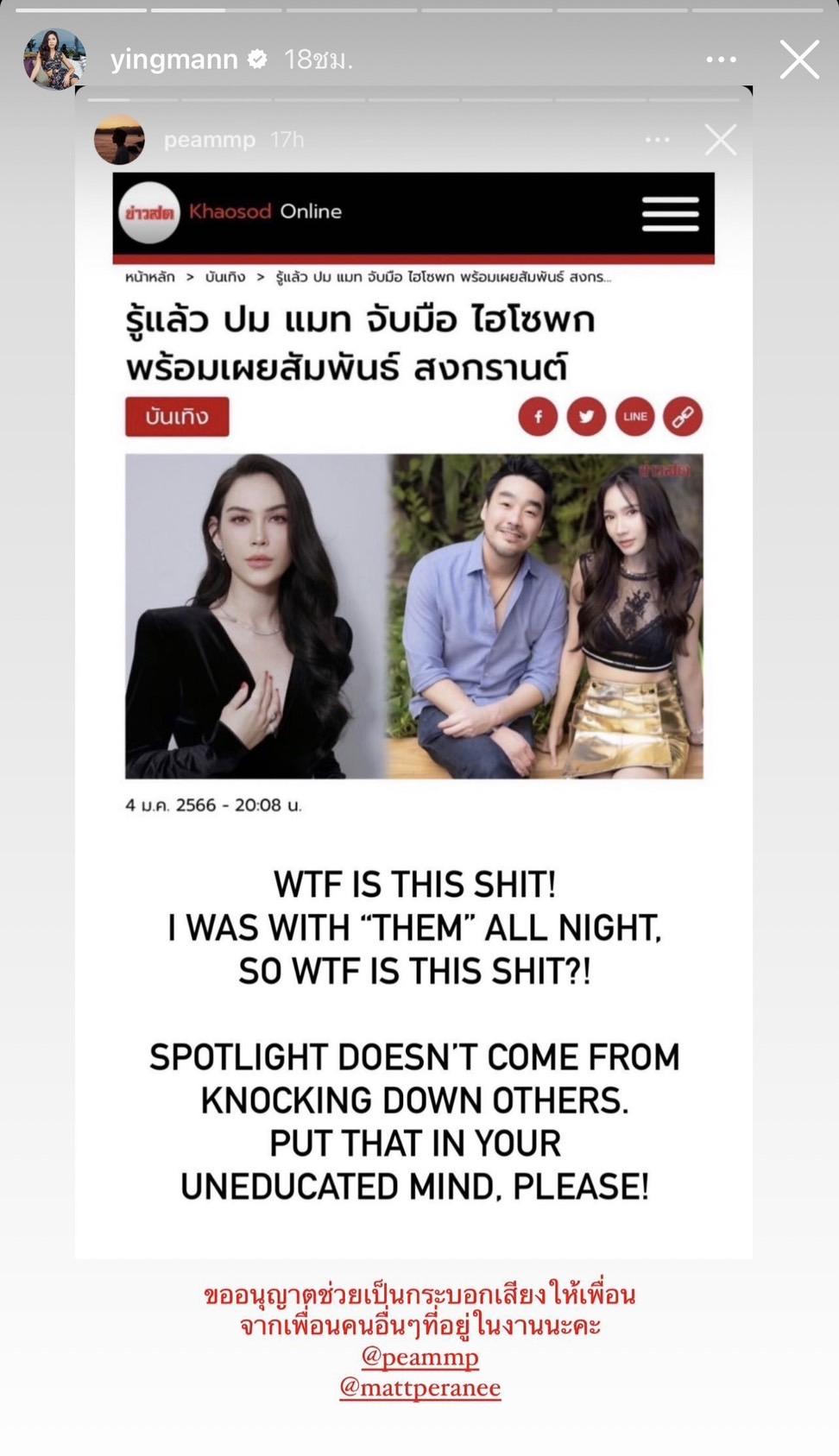
Task: Open Khaosod hamburger menu
Action: click(671, 214)
